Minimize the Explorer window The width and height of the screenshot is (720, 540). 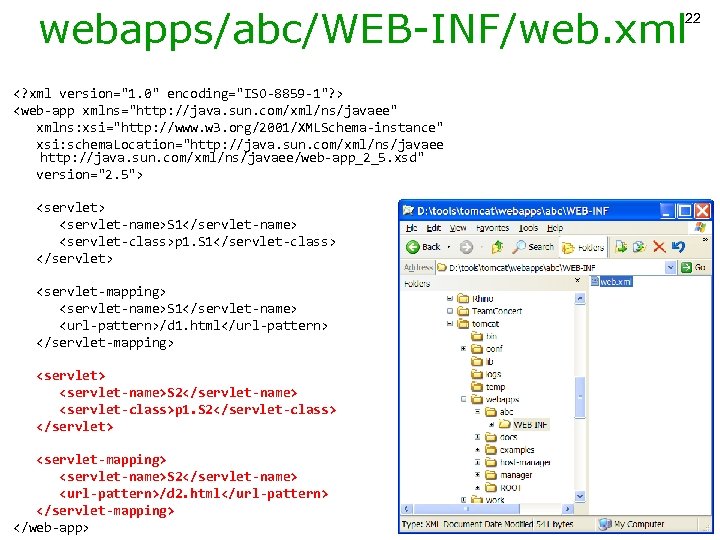click(667, 211)
